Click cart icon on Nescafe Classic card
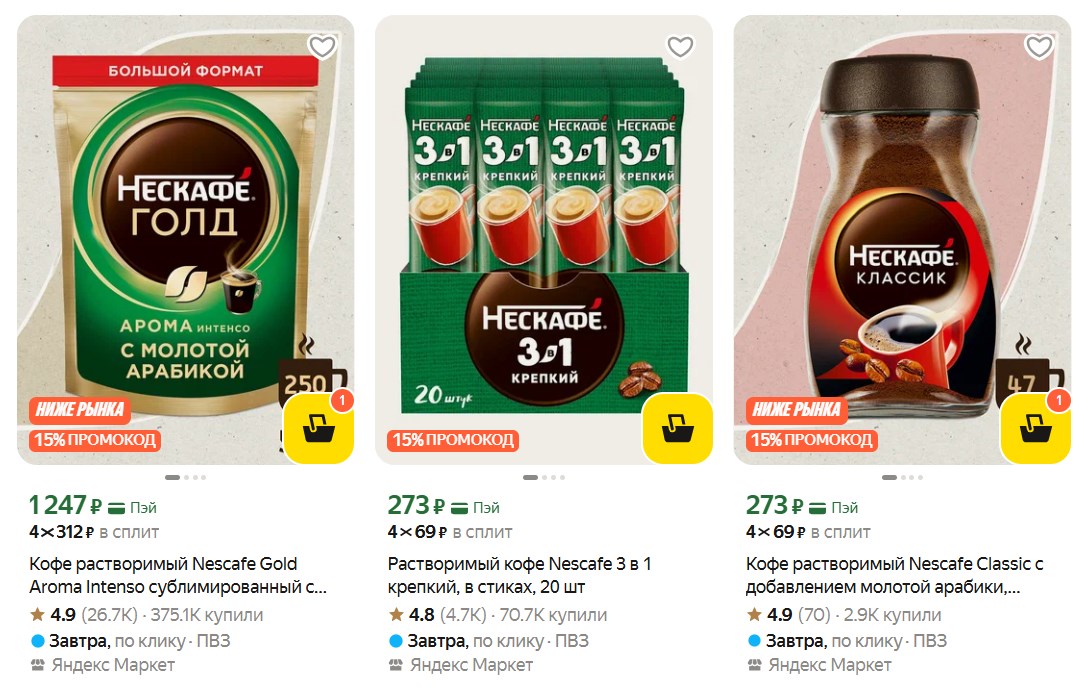The height and width of the screenshot is (694, 1084). [1036, 429]
